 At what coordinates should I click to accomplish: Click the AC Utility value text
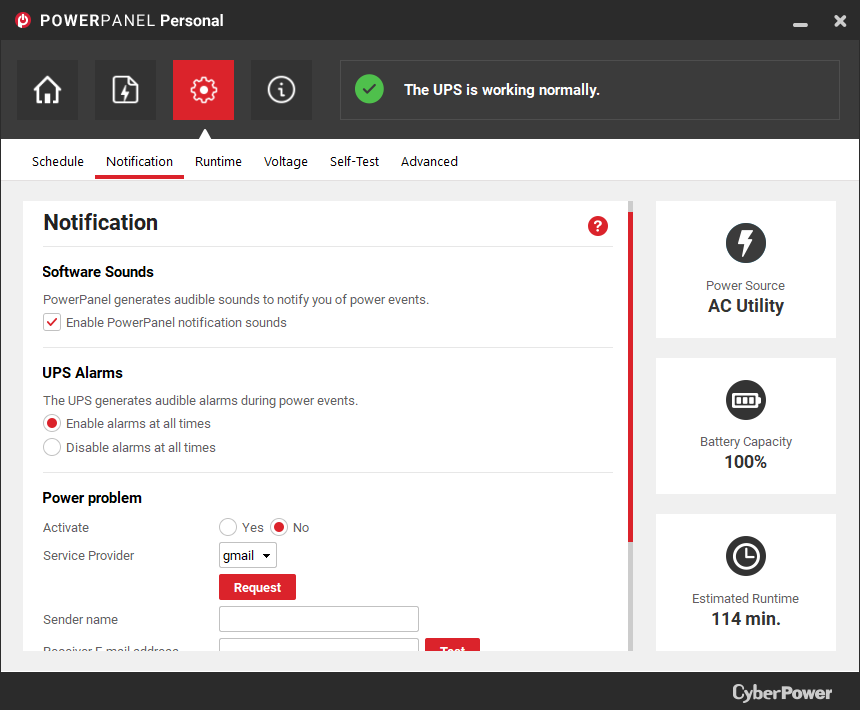click(x=745, y=306)
